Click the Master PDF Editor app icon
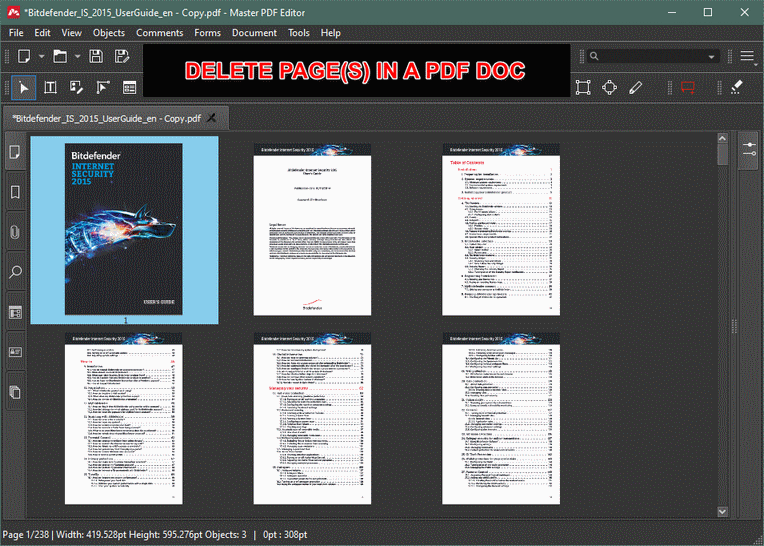The image size is (764, 546). coord(13,12)
